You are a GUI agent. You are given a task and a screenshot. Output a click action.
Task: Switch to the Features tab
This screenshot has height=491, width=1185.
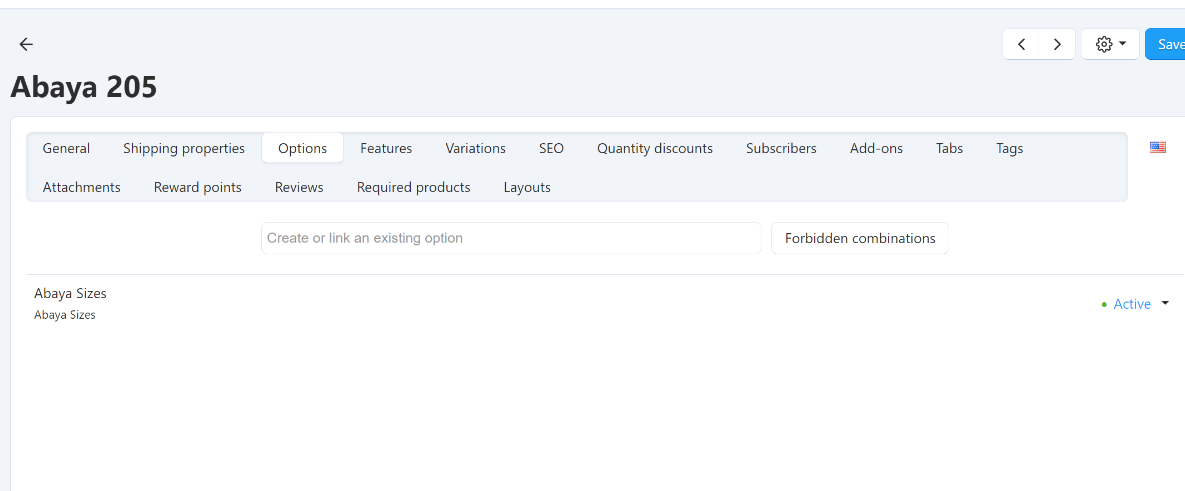[x=386, y=148]
